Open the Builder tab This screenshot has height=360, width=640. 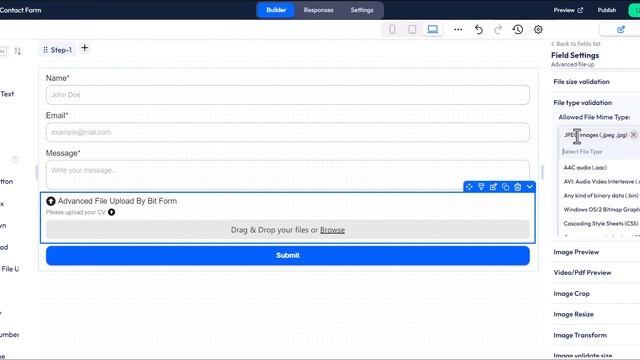click(x=276, y=10)
